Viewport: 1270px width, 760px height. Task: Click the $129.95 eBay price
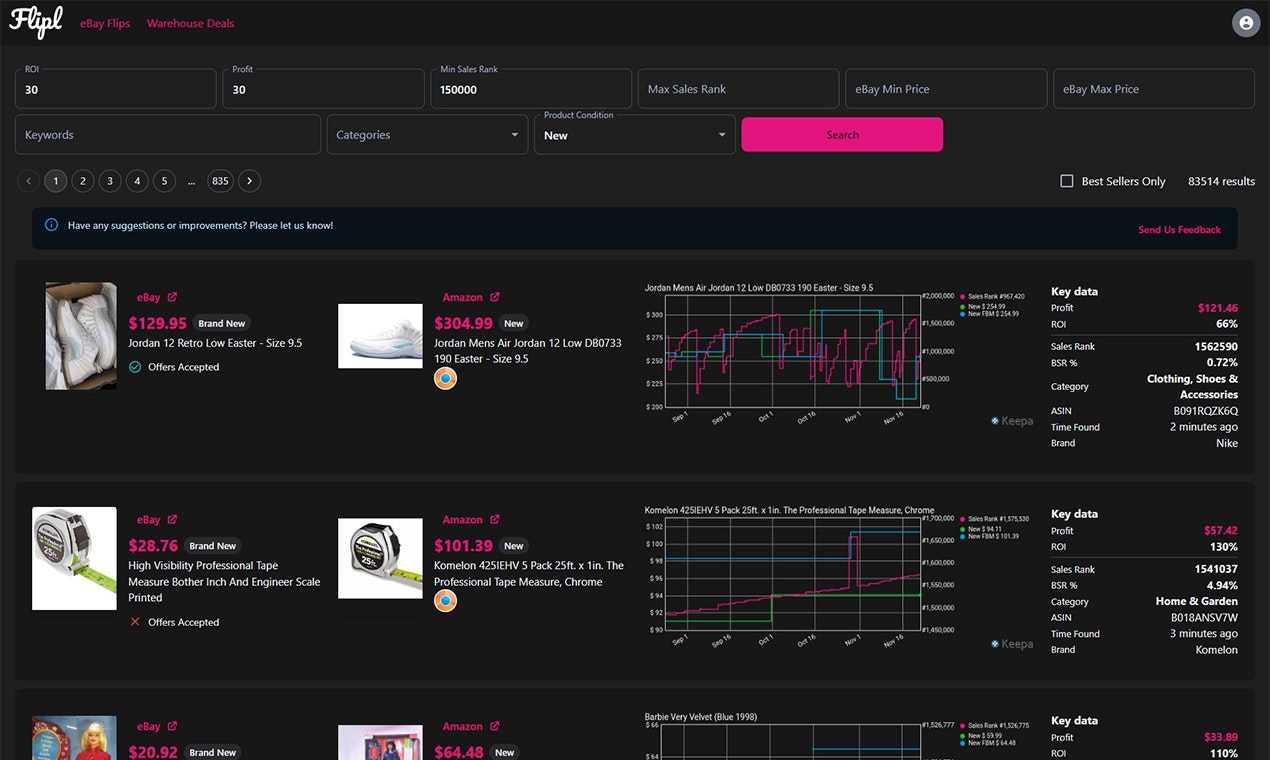tap(158, 324)
